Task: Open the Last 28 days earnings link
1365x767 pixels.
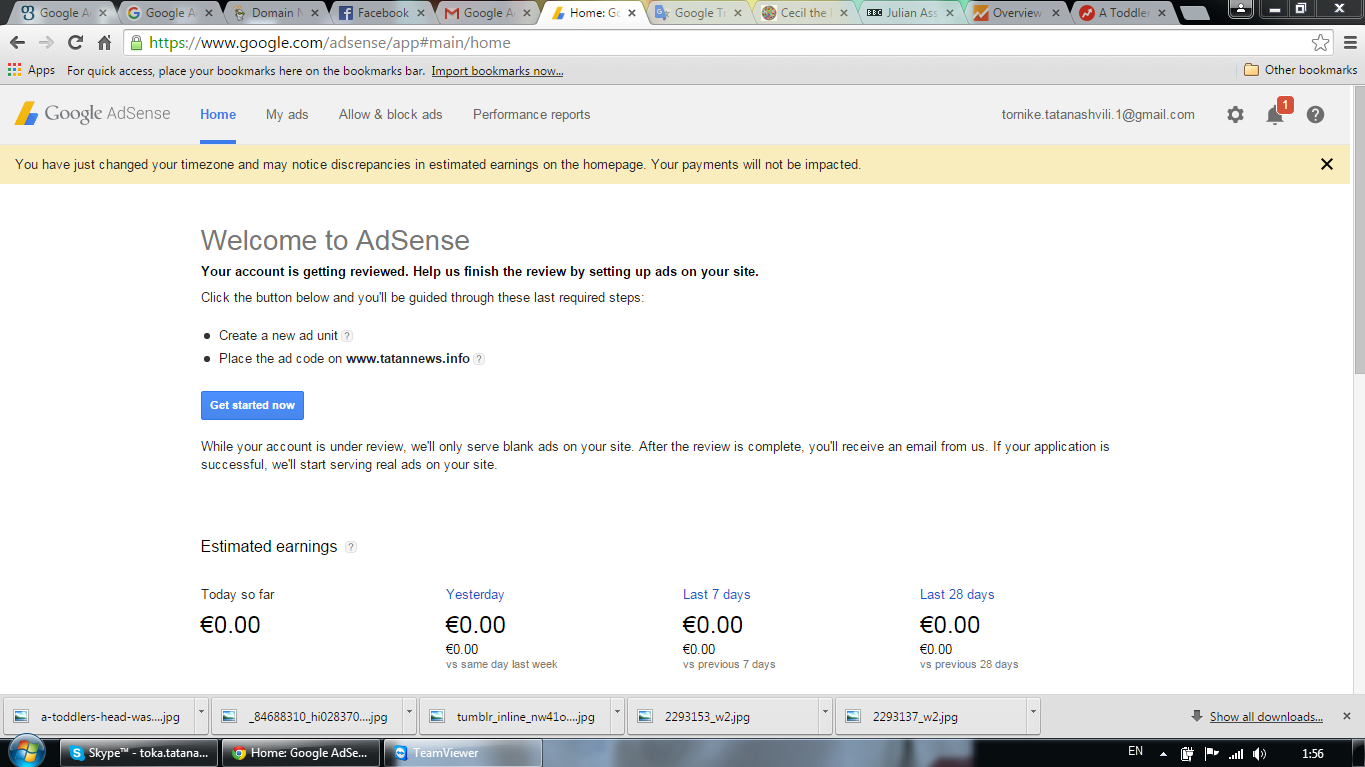Action: [957, 594]
